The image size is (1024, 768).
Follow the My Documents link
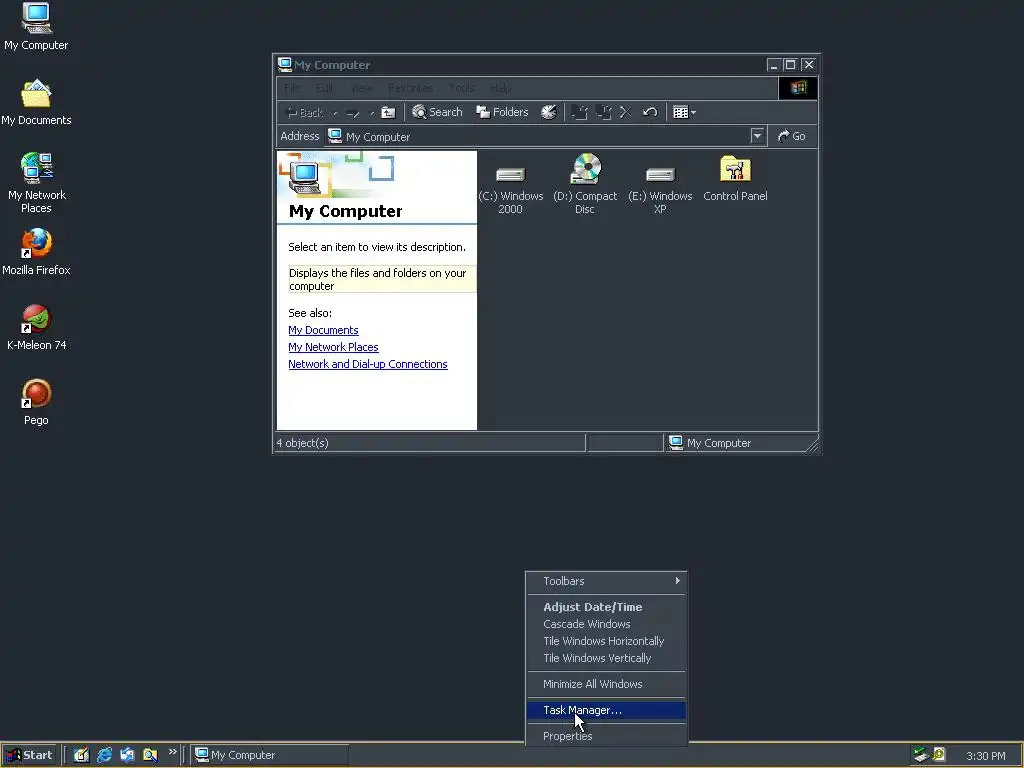click(323, 330)
